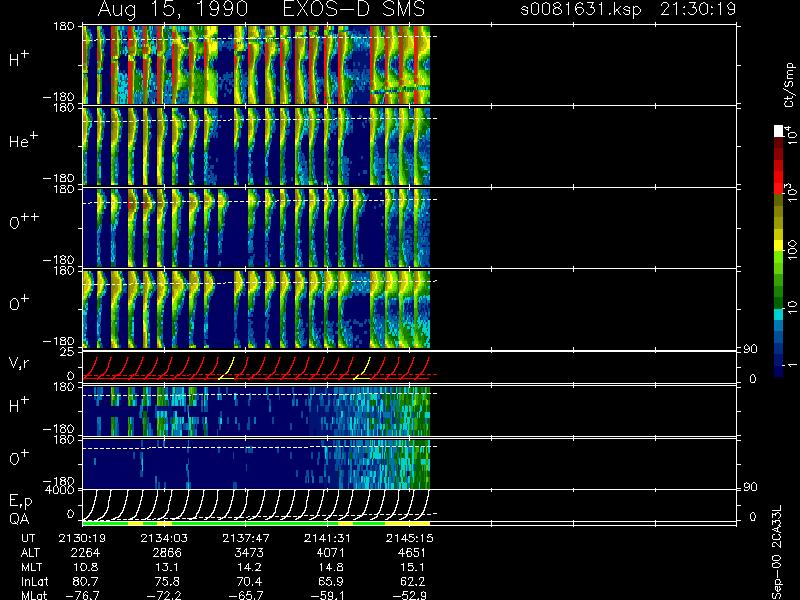Click UT value "2145:15"
Image resolution: width=800 pixels, height=600 pixels.
pos(410,538)
